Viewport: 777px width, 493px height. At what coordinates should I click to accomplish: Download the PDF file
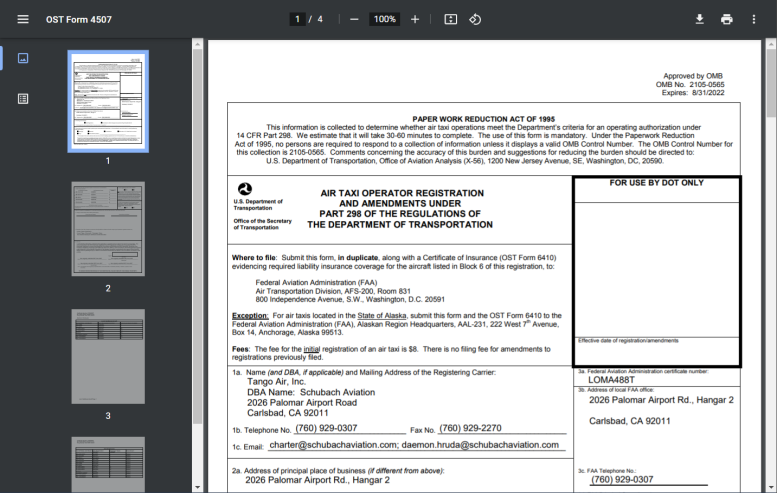point(699,19)
